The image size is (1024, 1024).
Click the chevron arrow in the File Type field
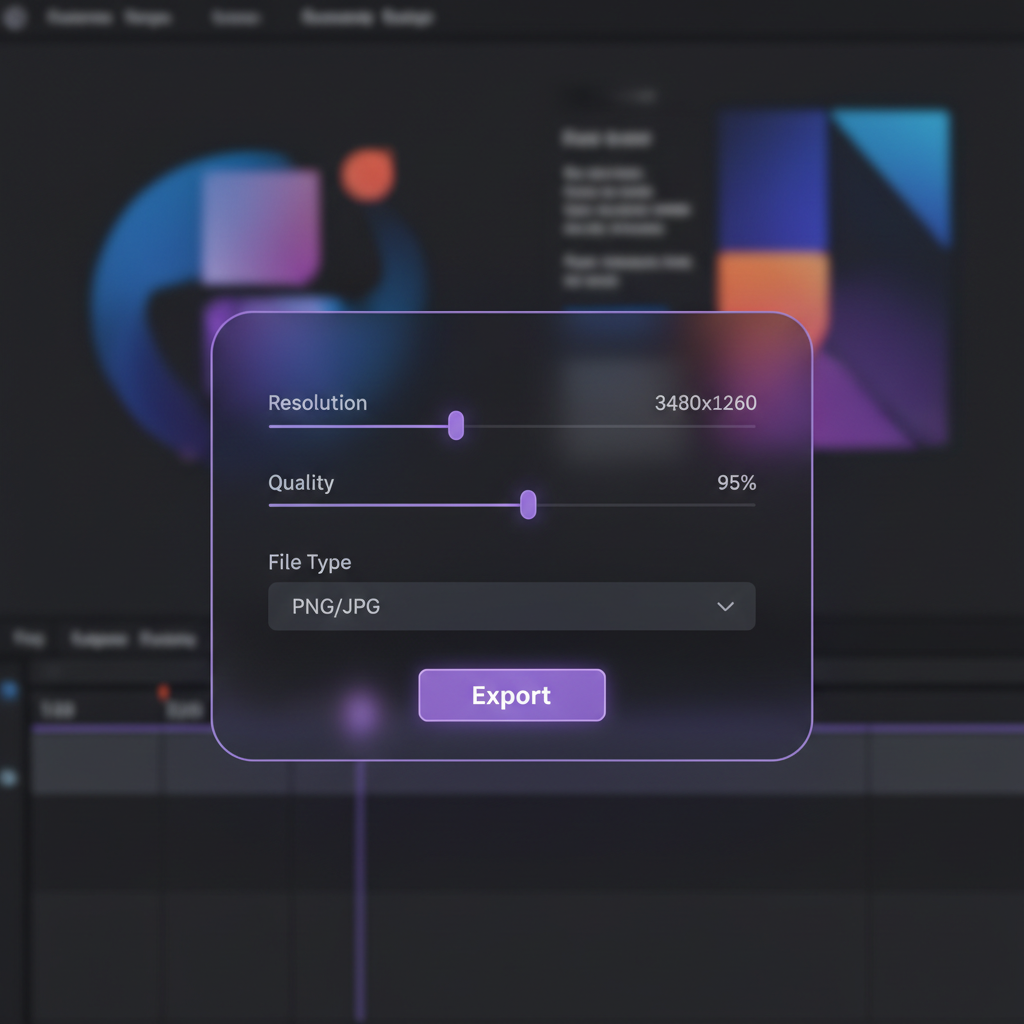pyautogui.click(x=726, y=606)
